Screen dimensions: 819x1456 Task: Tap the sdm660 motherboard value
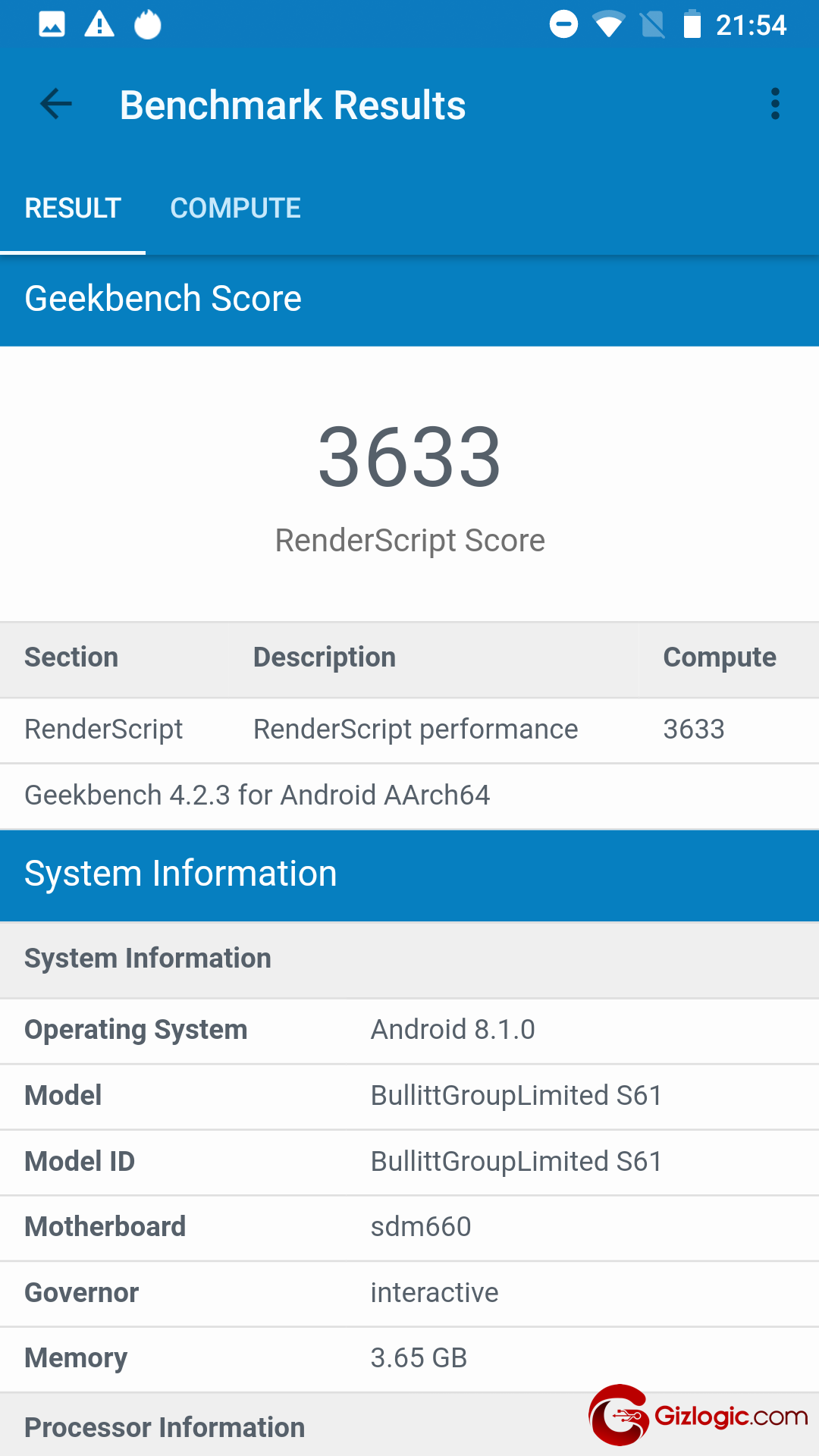pyautogui.click(x=421, y=1227)
